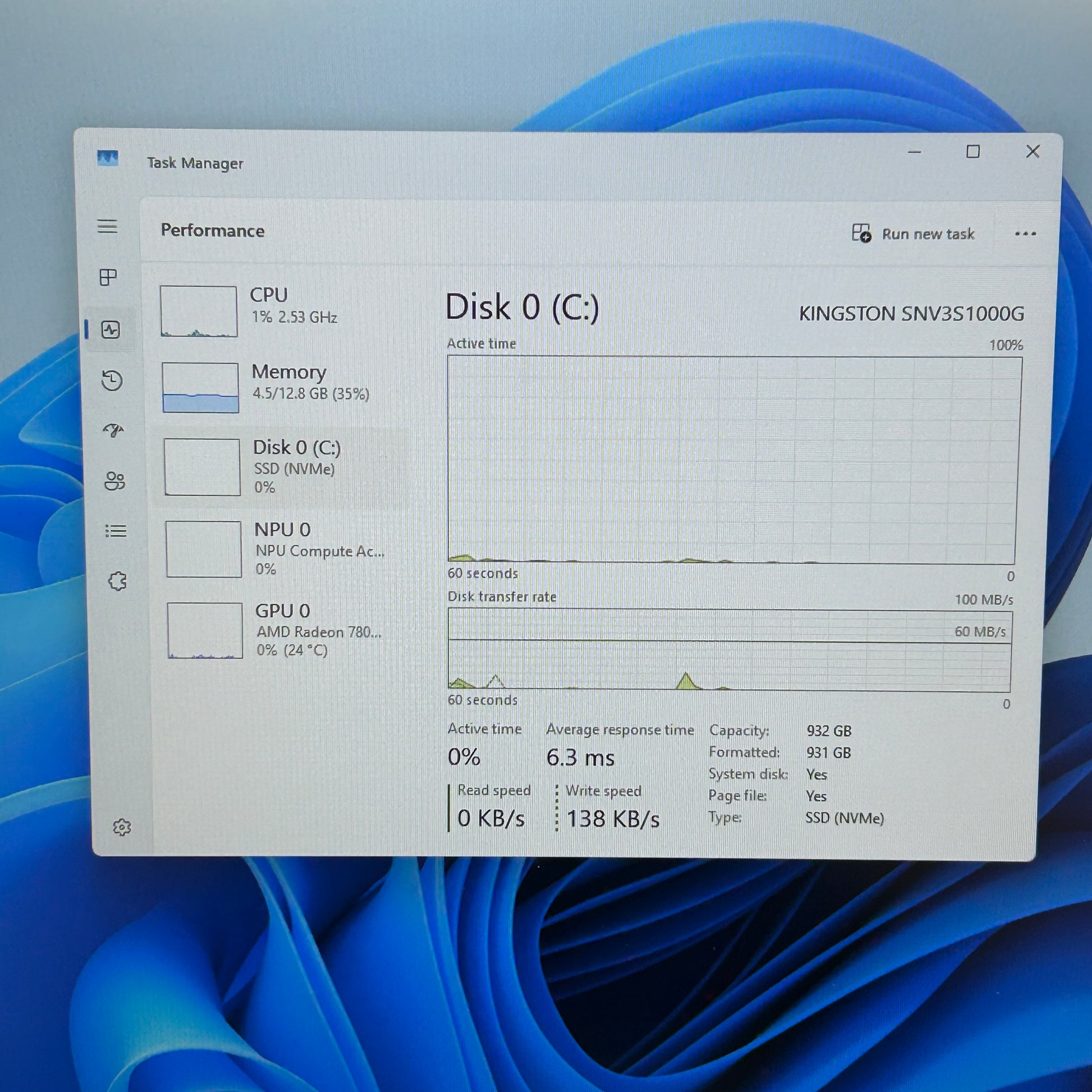
Task: Click the Run new task button
Action: pos(914,233)
